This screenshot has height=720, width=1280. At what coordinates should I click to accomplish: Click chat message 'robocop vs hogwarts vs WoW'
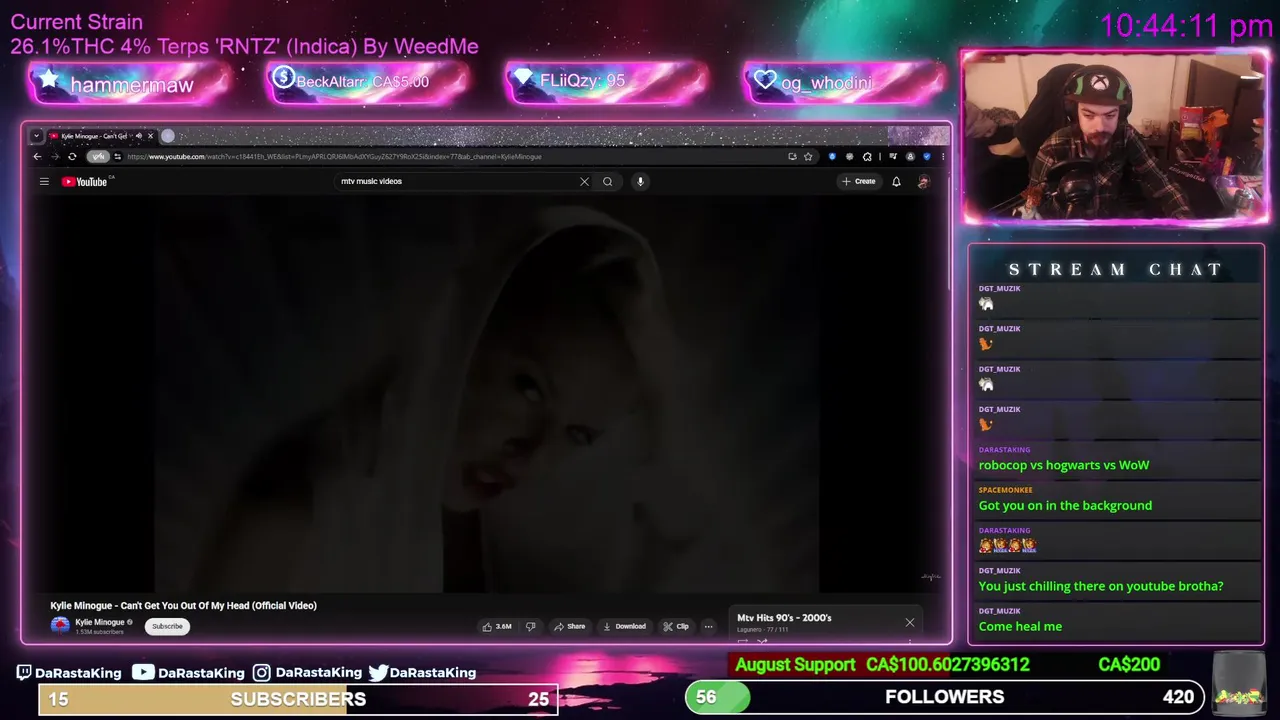click(1064, 465)
